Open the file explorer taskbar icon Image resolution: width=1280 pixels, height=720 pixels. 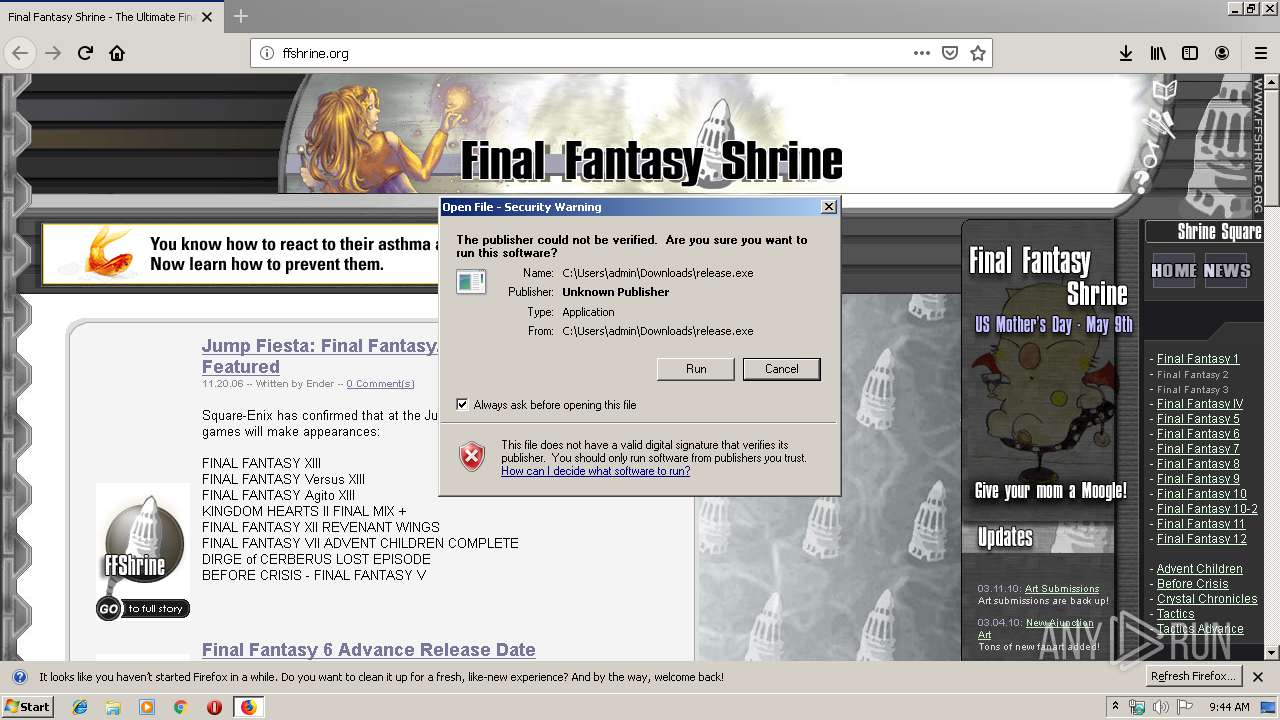(x=113, y=707)
